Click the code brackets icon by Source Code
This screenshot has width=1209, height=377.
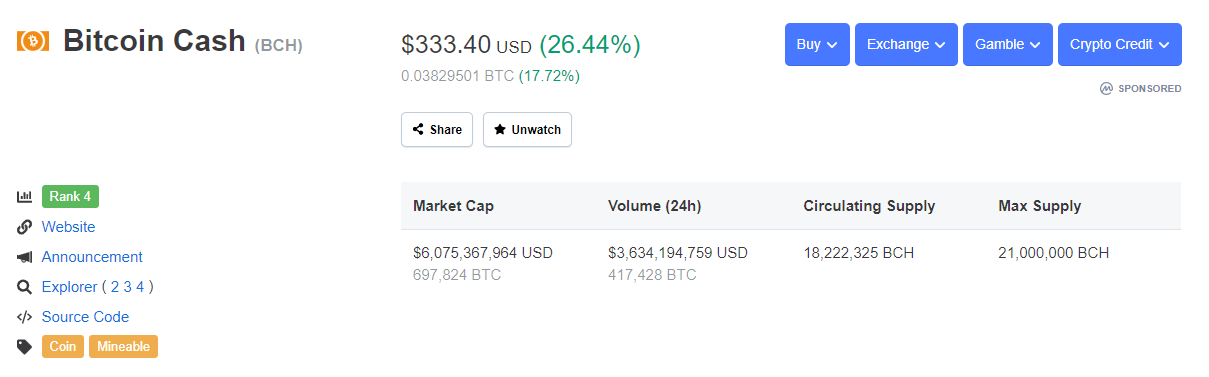pyautogui.click(x=25, y=317)
